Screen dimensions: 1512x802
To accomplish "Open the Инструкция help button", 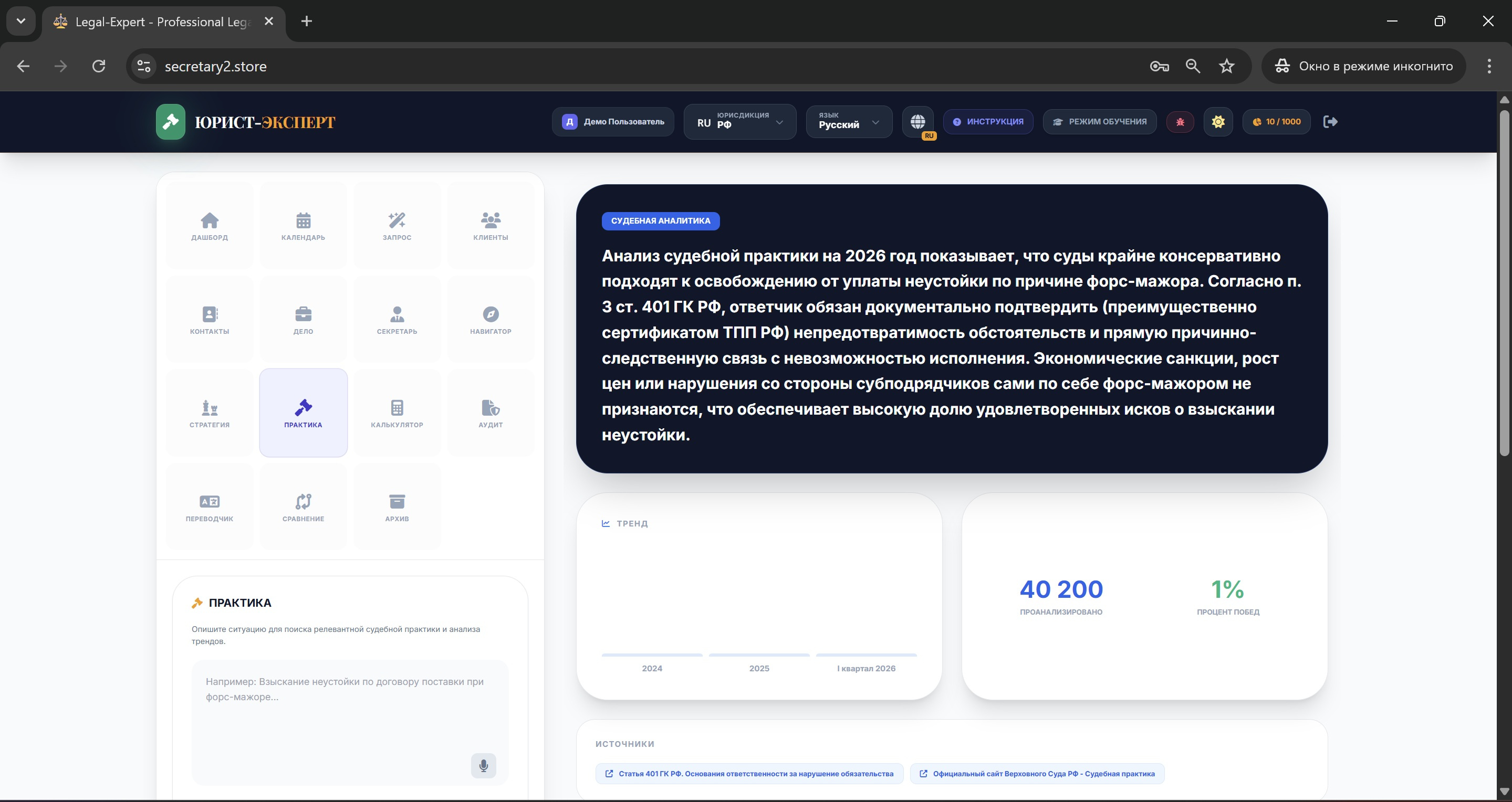I will point(988,121).
